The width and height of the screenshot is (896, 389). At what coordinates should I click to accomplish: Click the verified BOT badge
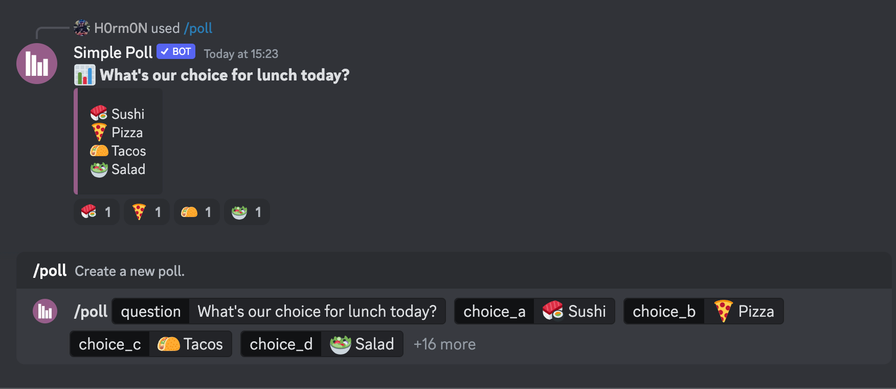point(176,52)
